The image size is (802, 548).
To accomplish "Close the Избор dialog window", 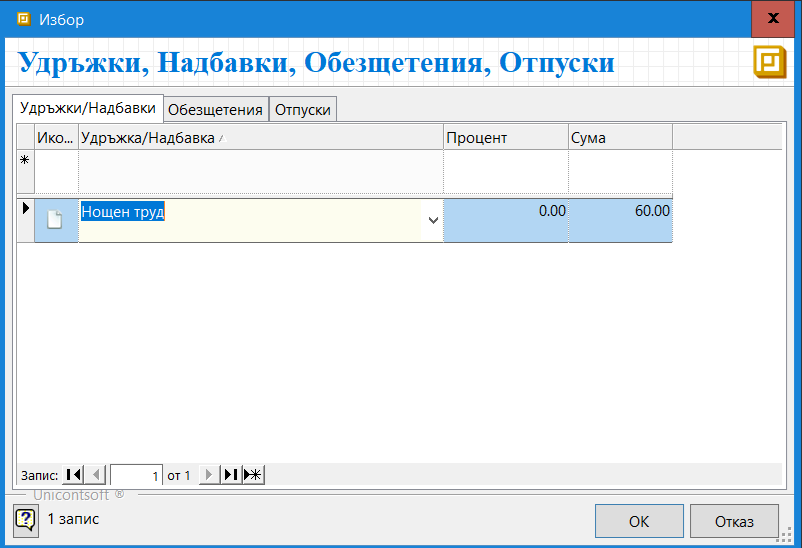I will pos(773,19).
